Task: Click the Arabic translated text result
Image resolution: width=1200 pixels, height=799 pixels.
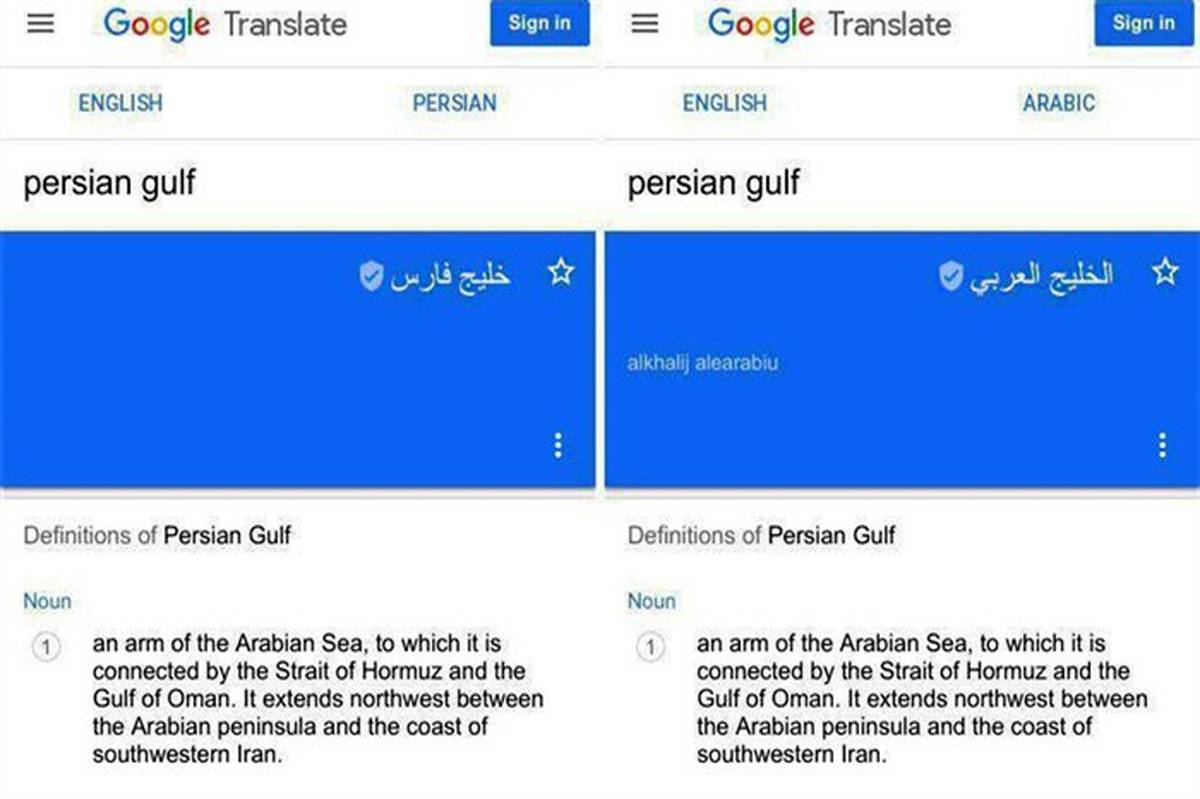Action: 1040,276
